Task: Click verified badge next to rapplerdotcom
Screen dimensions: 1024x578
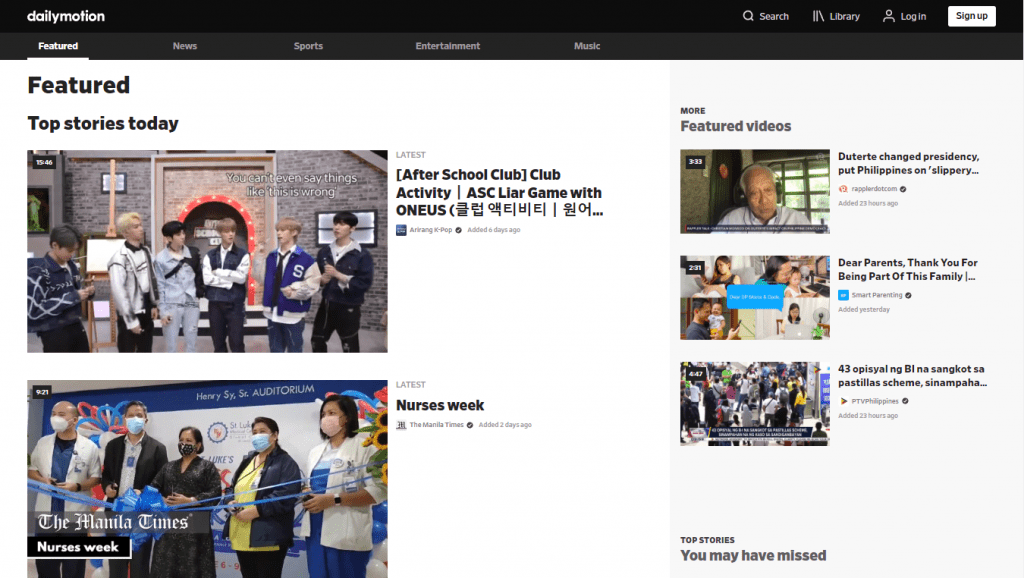Action: [x=903, y=189]
